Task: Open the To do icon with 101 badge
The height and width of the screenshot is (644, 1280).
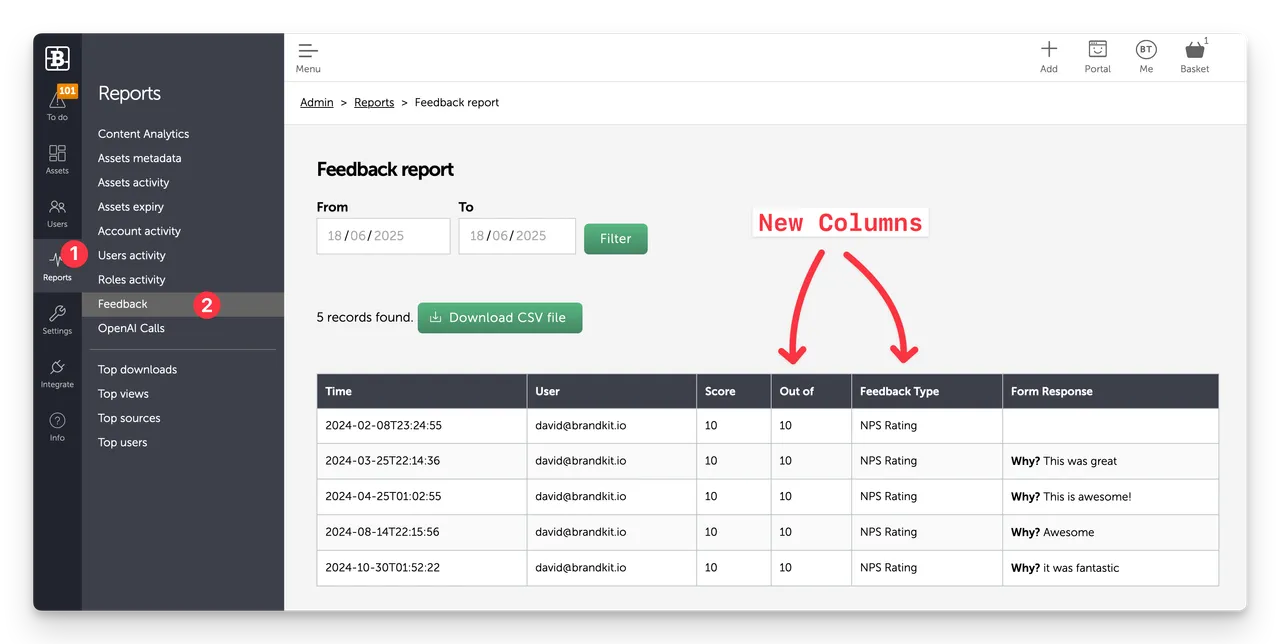Action: pyautogui.click(x=57, y=103)
